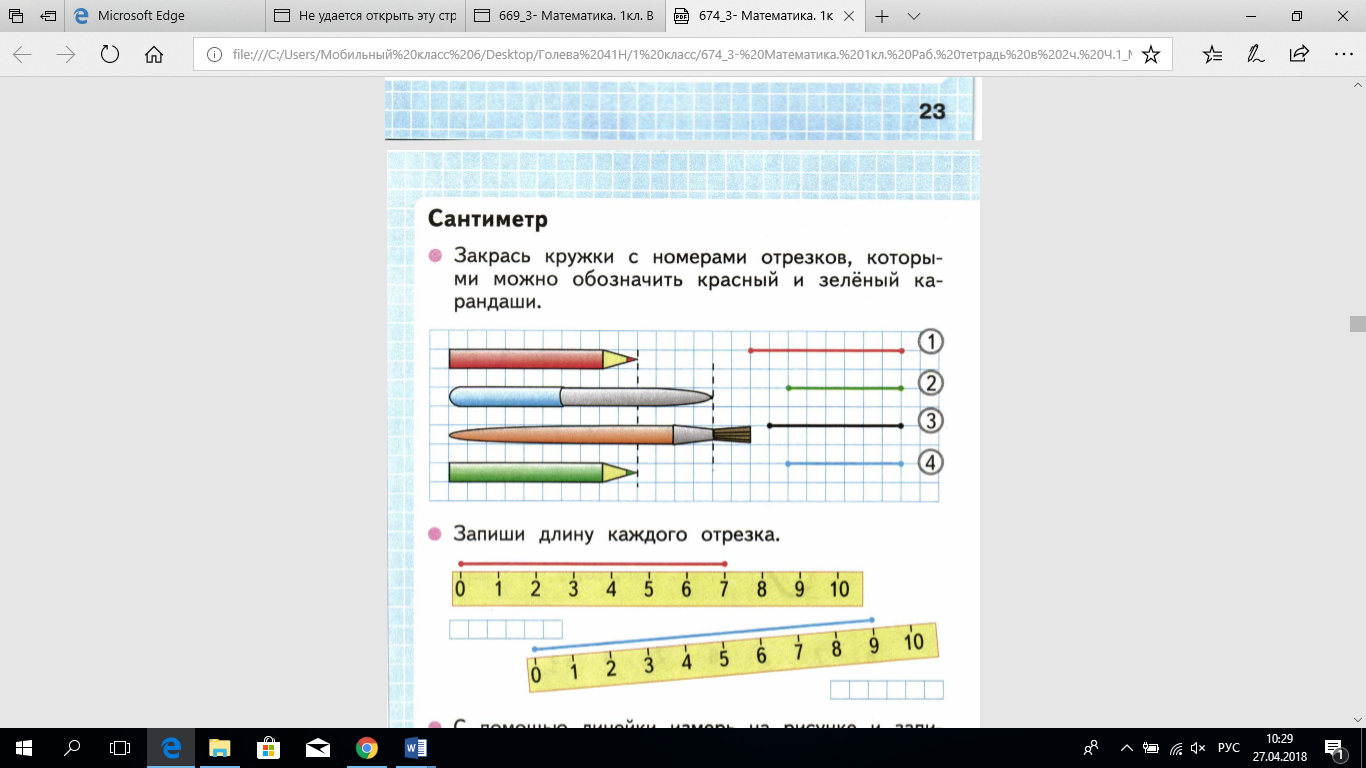Open the Wi-Fi network panel

pyautogui.click(x=1176, y=748)
